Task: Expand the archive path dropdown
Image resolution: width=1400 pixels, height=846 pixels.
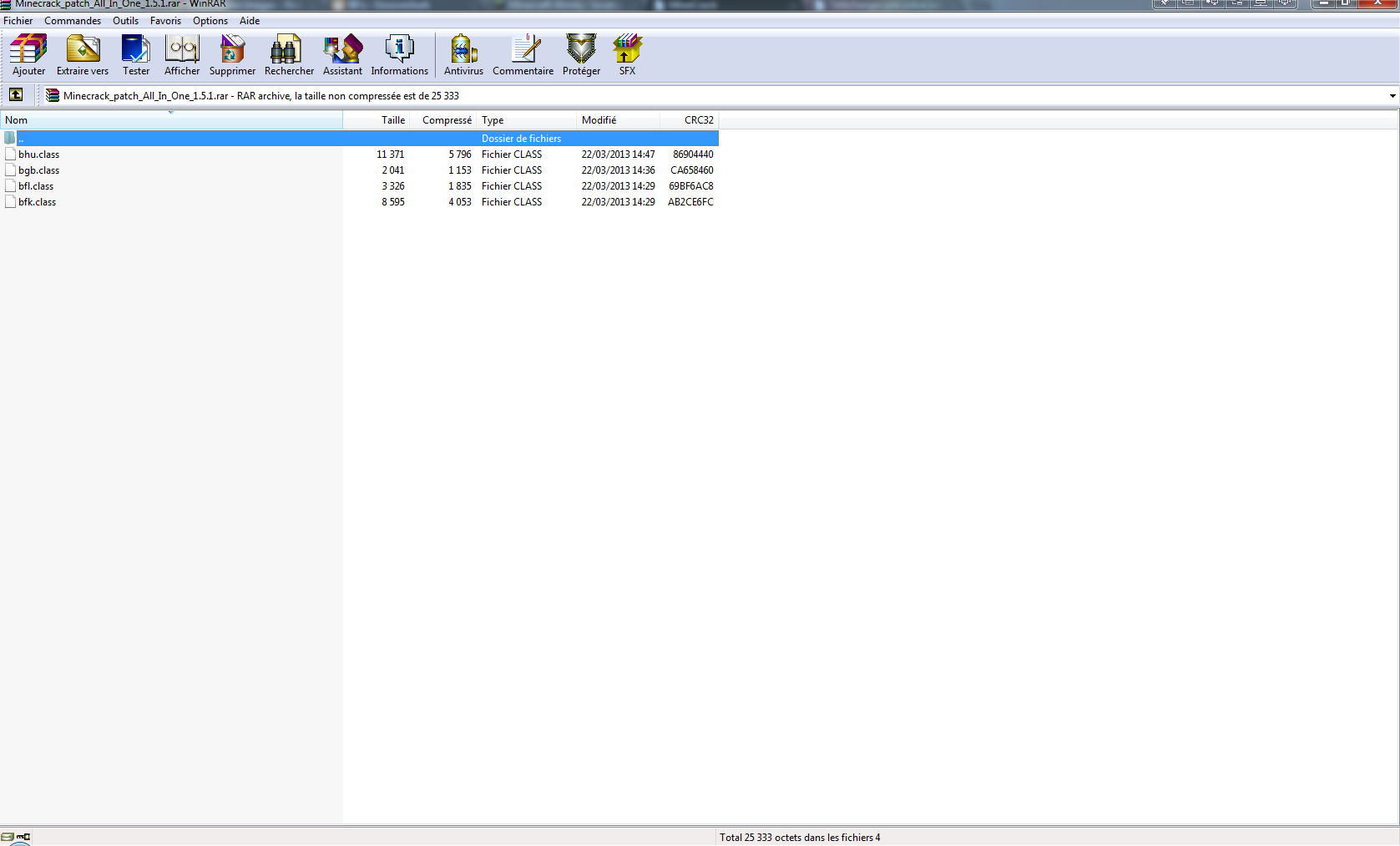Action: pos(1392,96)
